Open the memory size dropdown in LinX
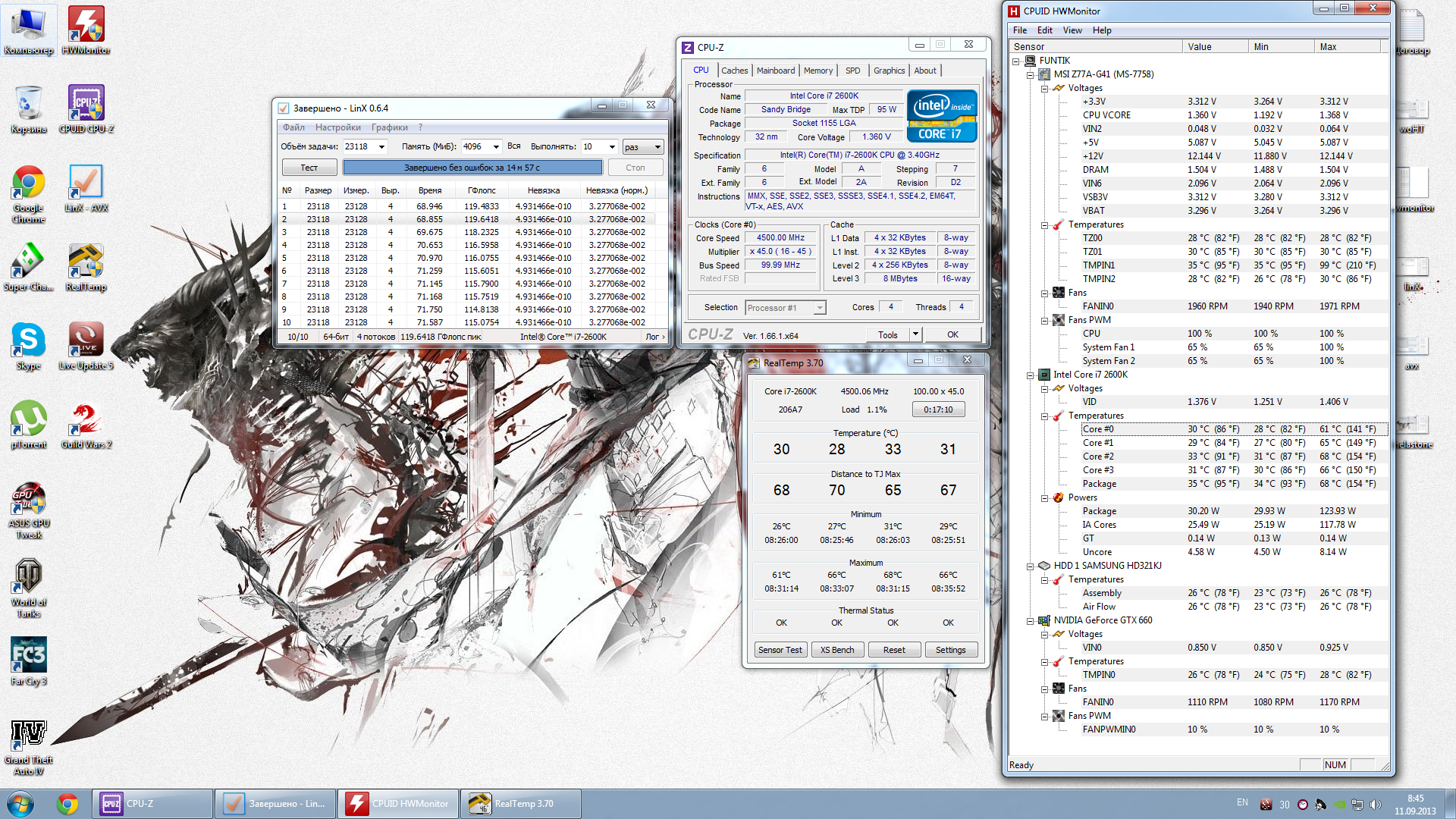This screenshot has height=819, width=1456. click(x=496, y=147)
